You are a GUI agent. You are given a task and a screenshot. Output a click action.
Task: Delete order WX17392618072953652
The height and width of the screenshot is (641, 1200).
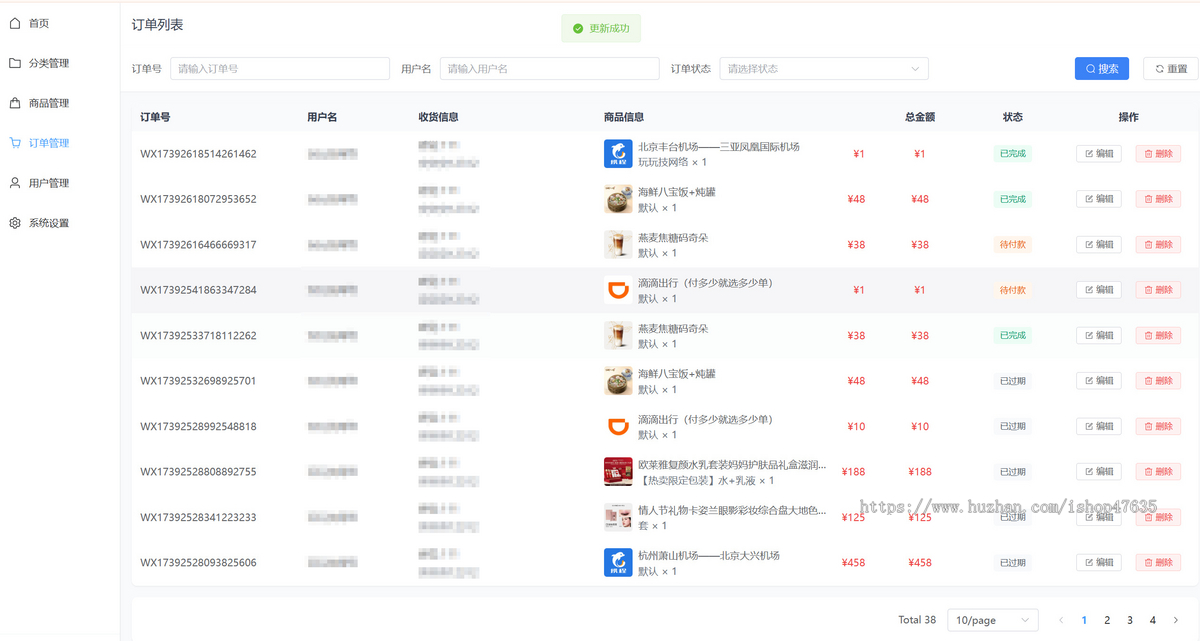(1158, 199)
